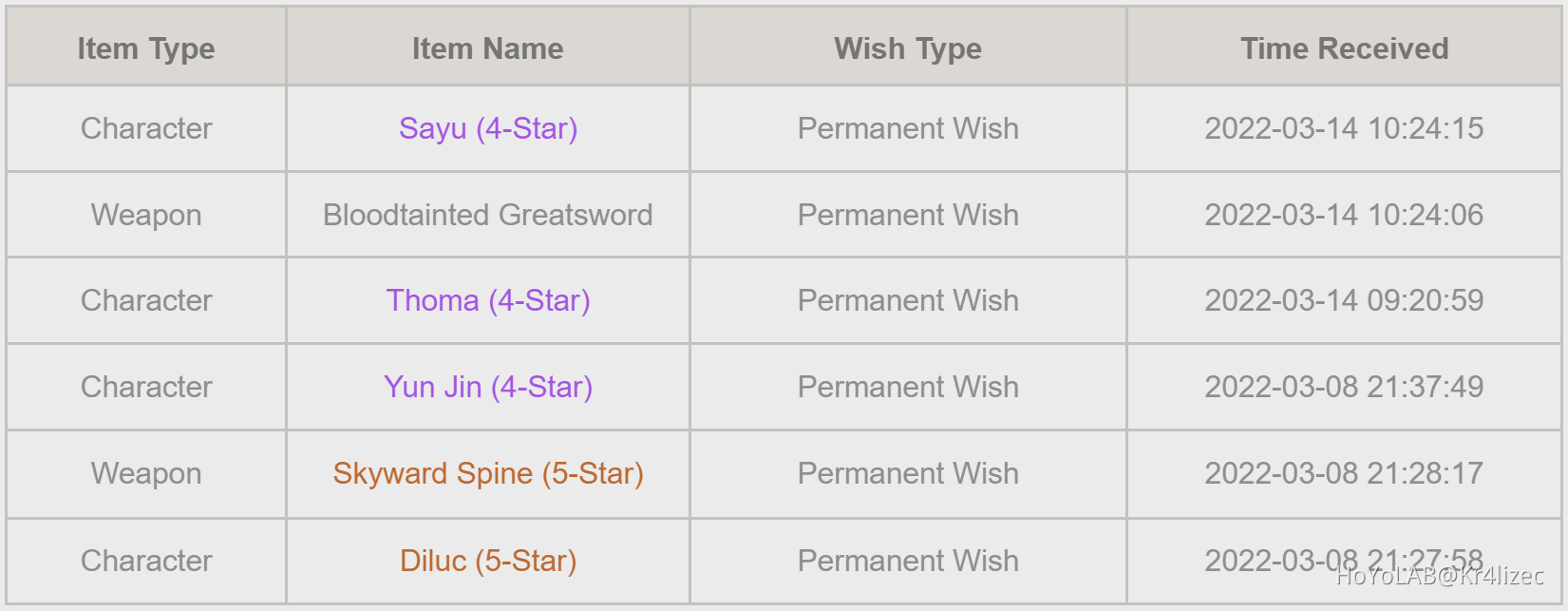Select the Character cell in Diluc's row
Screen dimensions: 1568x611
146,561
